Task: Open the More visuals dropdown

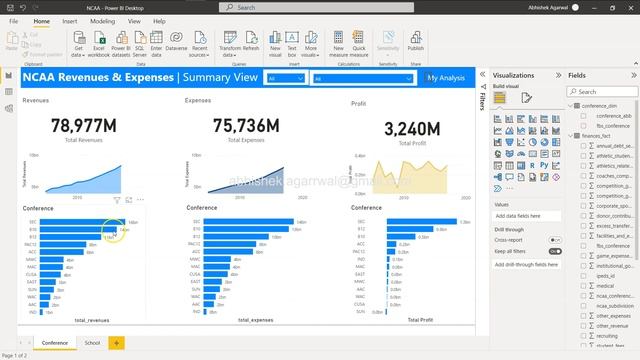Action: click(x=311, y=44)
